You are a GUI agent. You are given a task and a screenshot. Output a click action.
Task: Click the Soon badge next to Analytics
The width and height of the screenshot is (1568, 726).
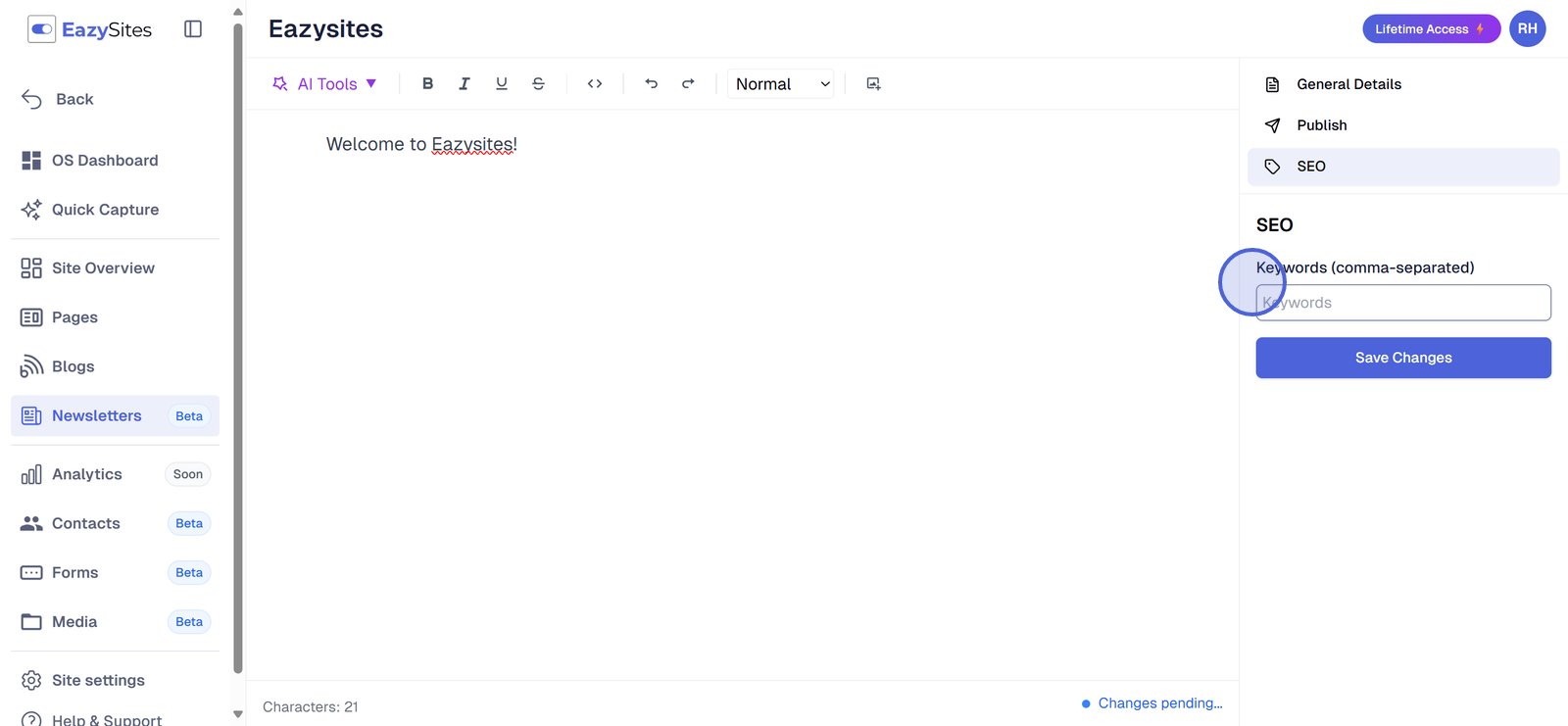(x=188, y=474)
